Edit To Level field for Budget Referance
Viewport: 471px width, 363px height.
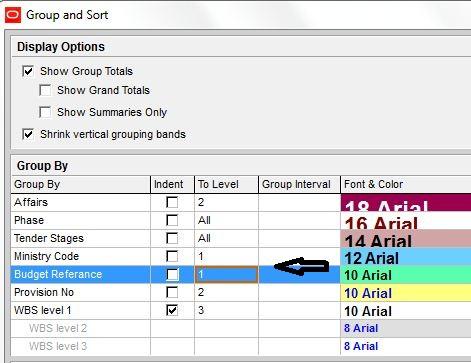pos(226,274)
